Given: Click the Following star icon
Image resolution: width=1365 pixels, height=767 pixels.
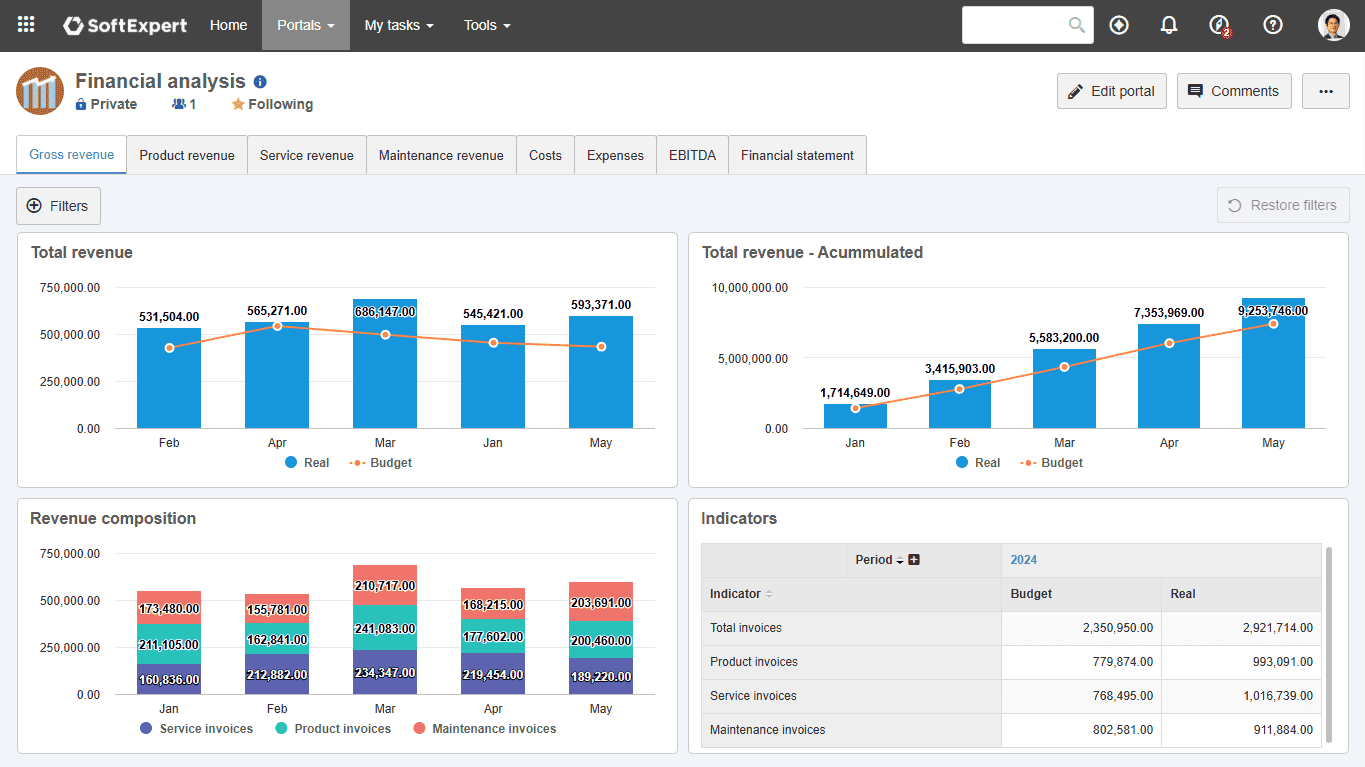Looking at the screenshot, I should point(238,104).
